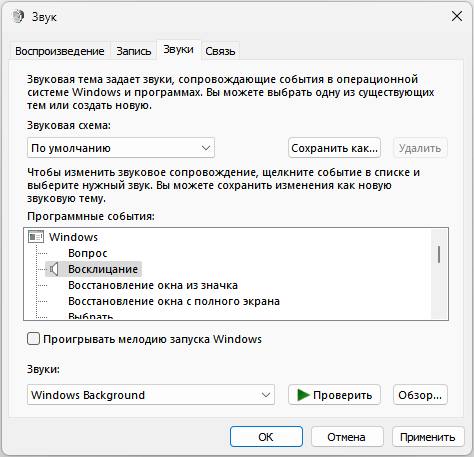Select the partially visible Выбрать event
The image size is (474, 457).
tap(90, 315)
